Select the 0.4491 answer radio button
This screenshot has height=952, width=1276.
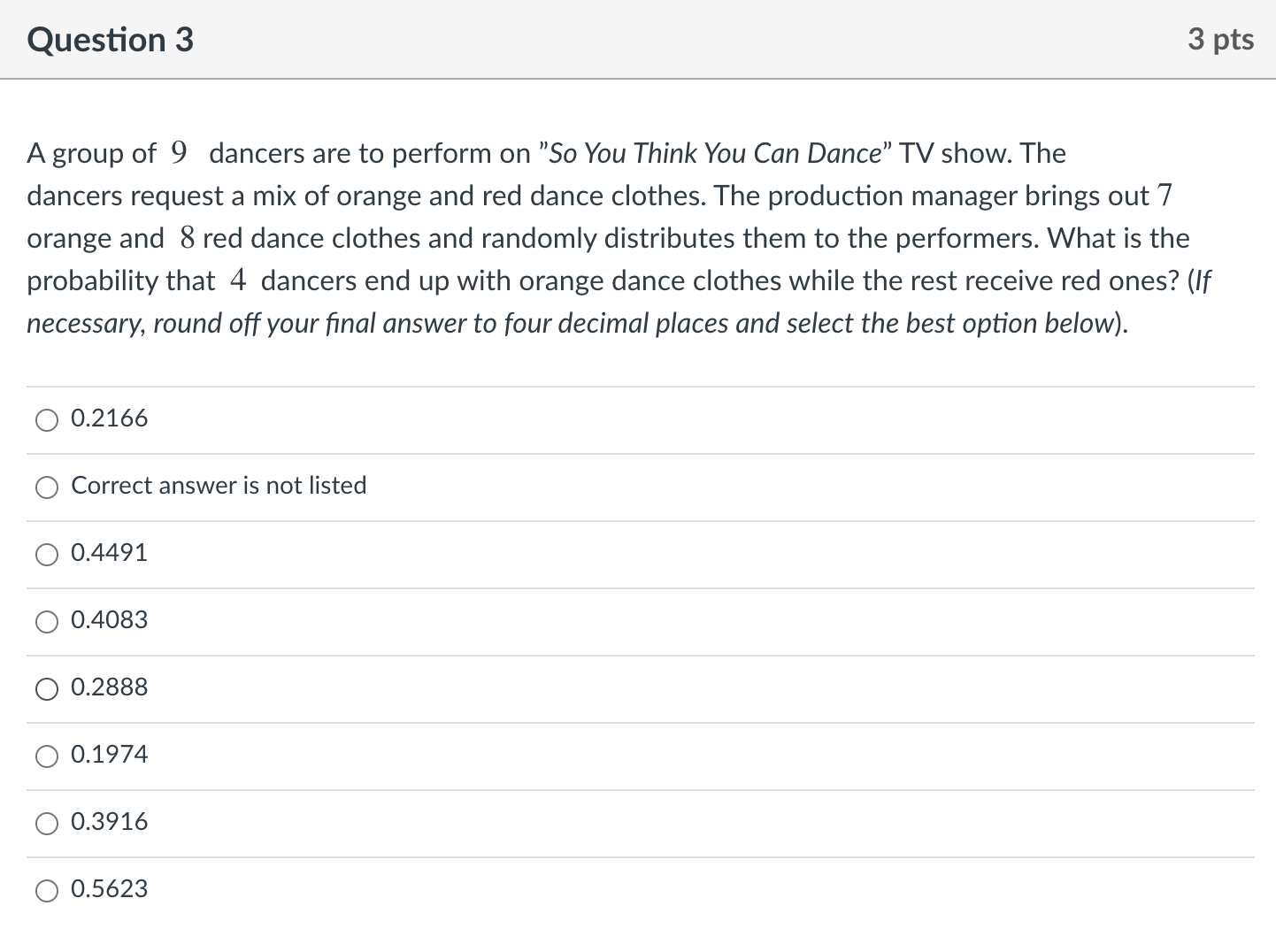[x=47, y=555]
